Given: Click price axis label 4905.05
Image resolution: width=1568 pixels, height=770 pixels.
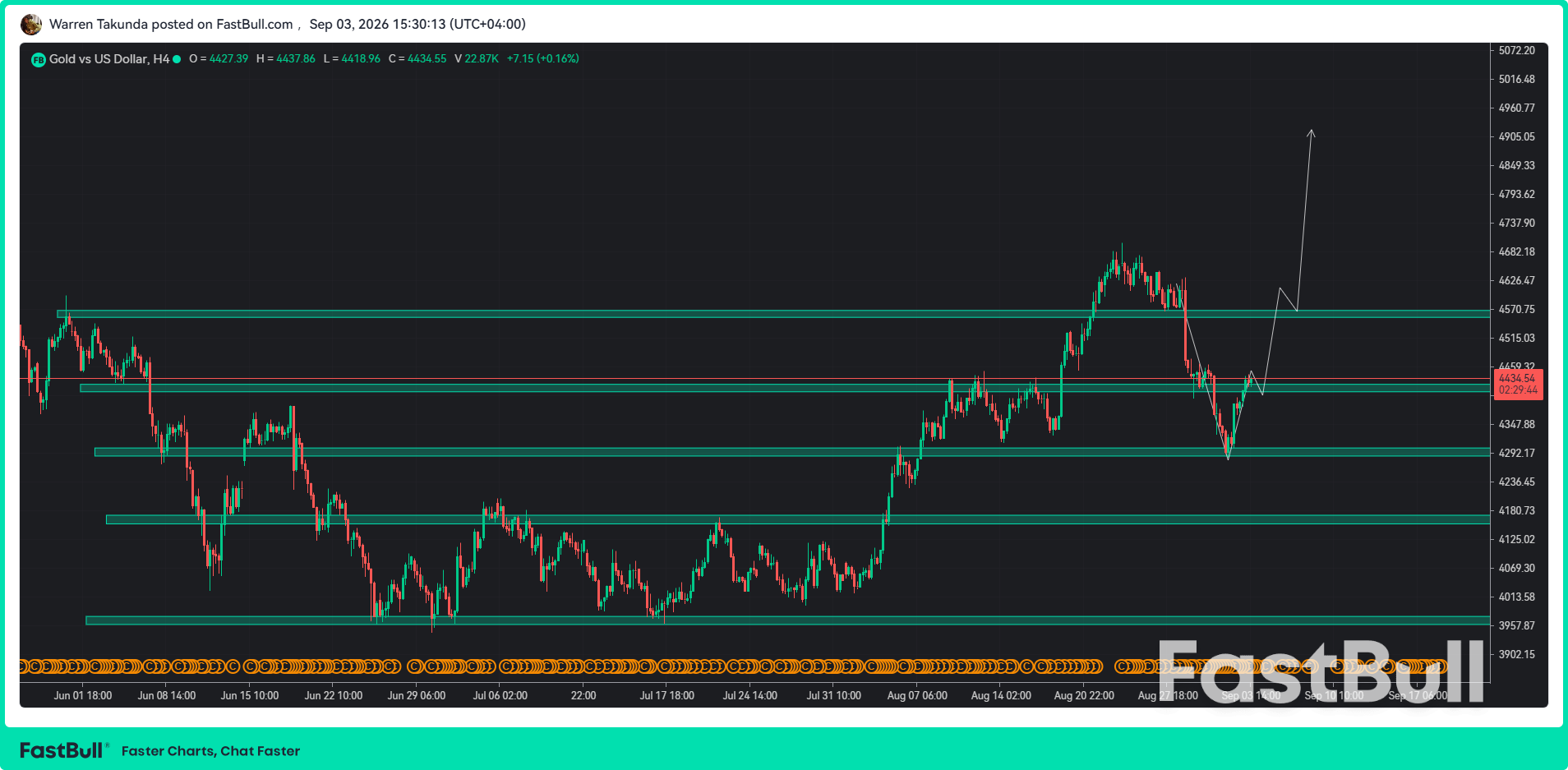Looking at the screenshot, I should (1517, 137).
